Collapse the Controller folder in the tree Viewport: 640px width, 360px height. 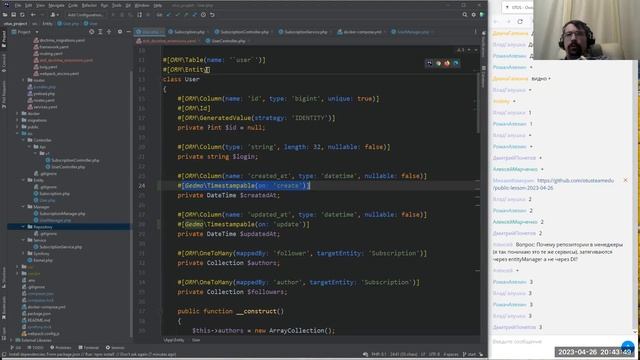[24, 140]
